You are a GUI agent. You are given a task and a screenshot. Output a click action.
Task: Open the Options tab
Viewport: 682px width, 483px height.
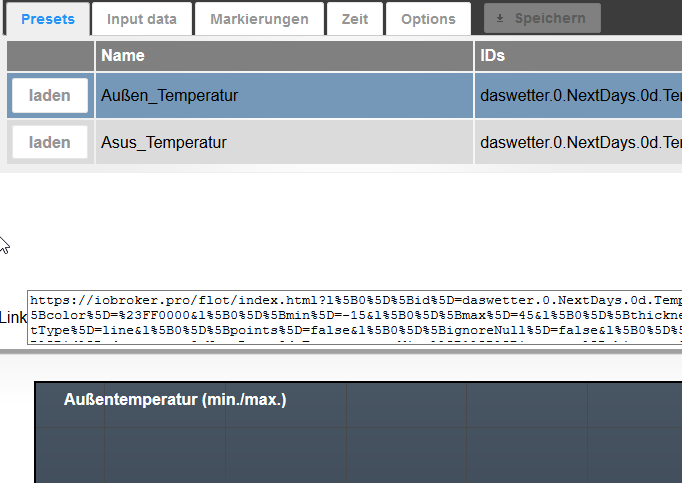pyautogui.click(x=428, y=19)
